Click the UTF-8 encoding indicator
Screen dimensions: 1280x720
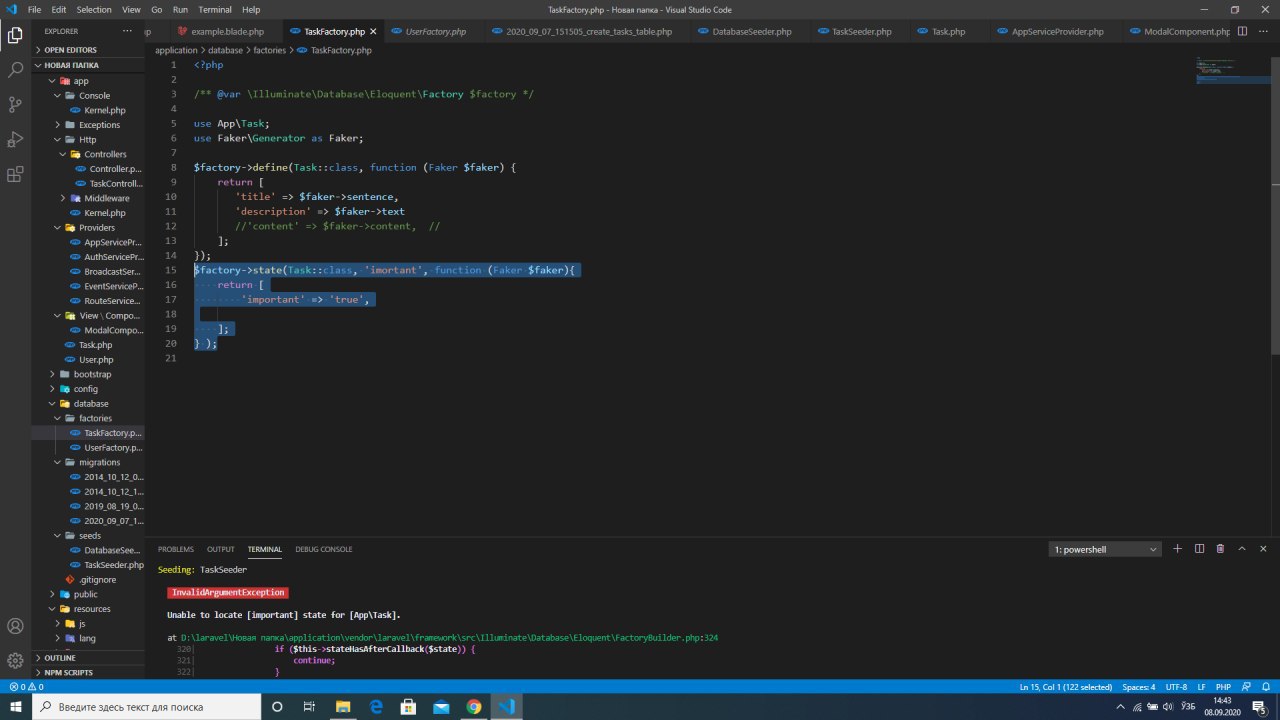click(1176, 687)
